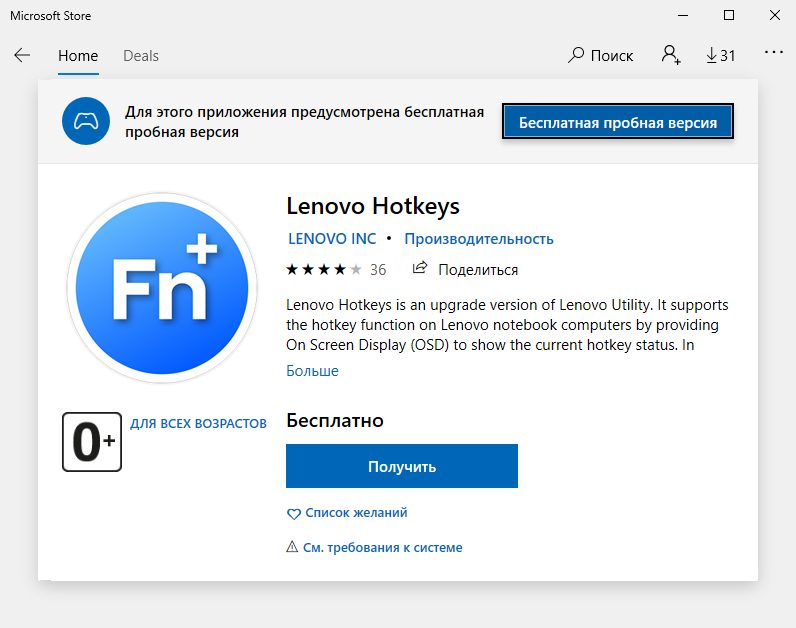Click the warning triangle system requirements icon
Image resolution: width=796 pixels, height=628 pixels.
[292, 547]
